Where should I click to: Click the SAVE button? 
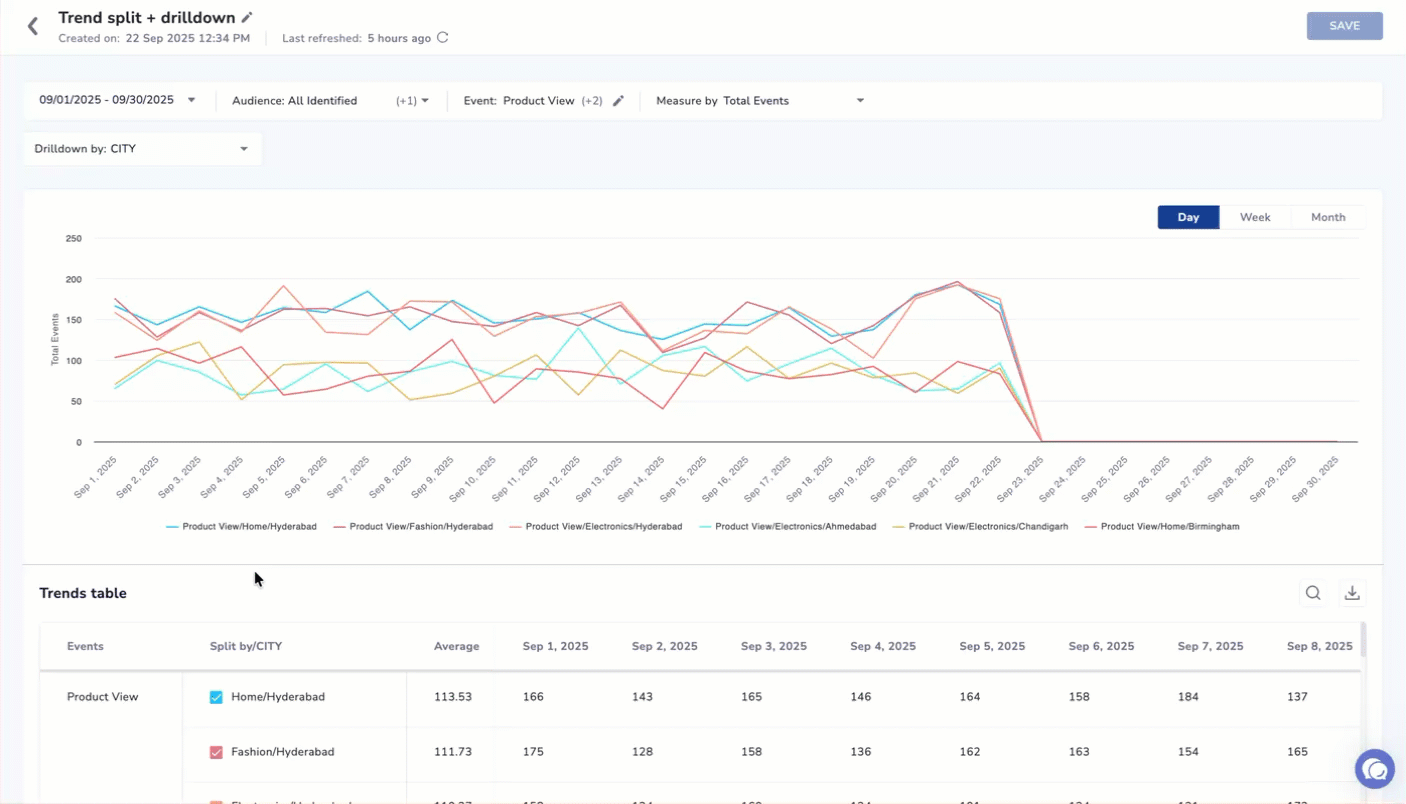(x=1344, y=26)
